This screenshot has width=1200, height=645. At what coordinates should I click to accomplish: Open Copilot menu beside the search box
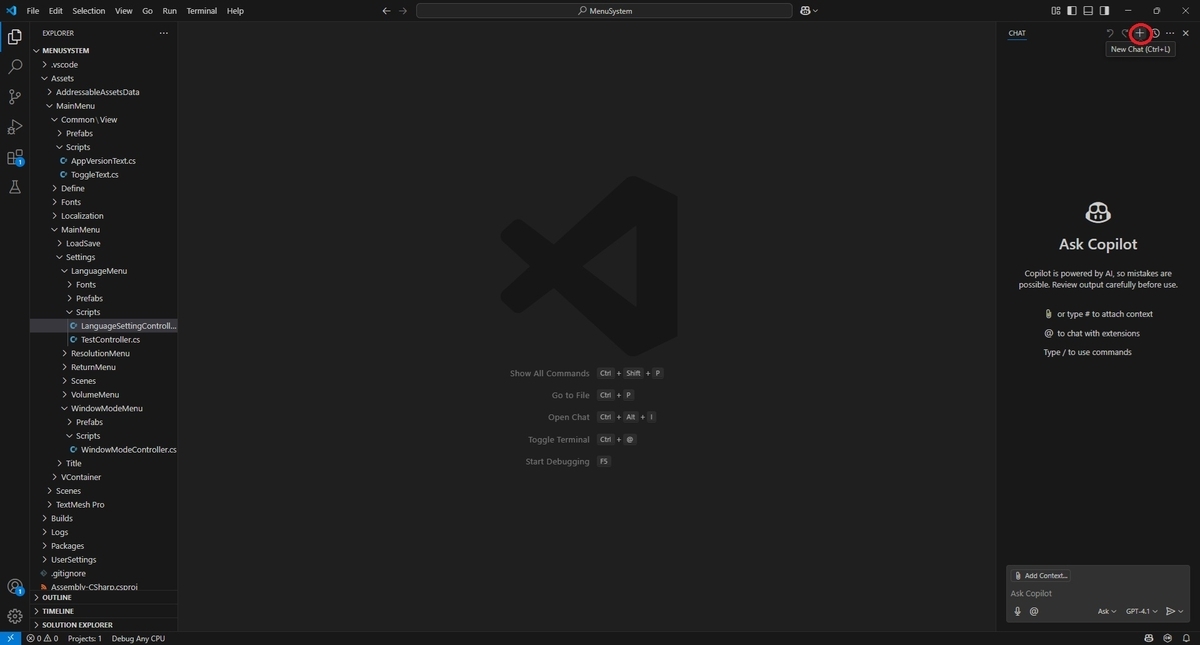pos(809,11)
